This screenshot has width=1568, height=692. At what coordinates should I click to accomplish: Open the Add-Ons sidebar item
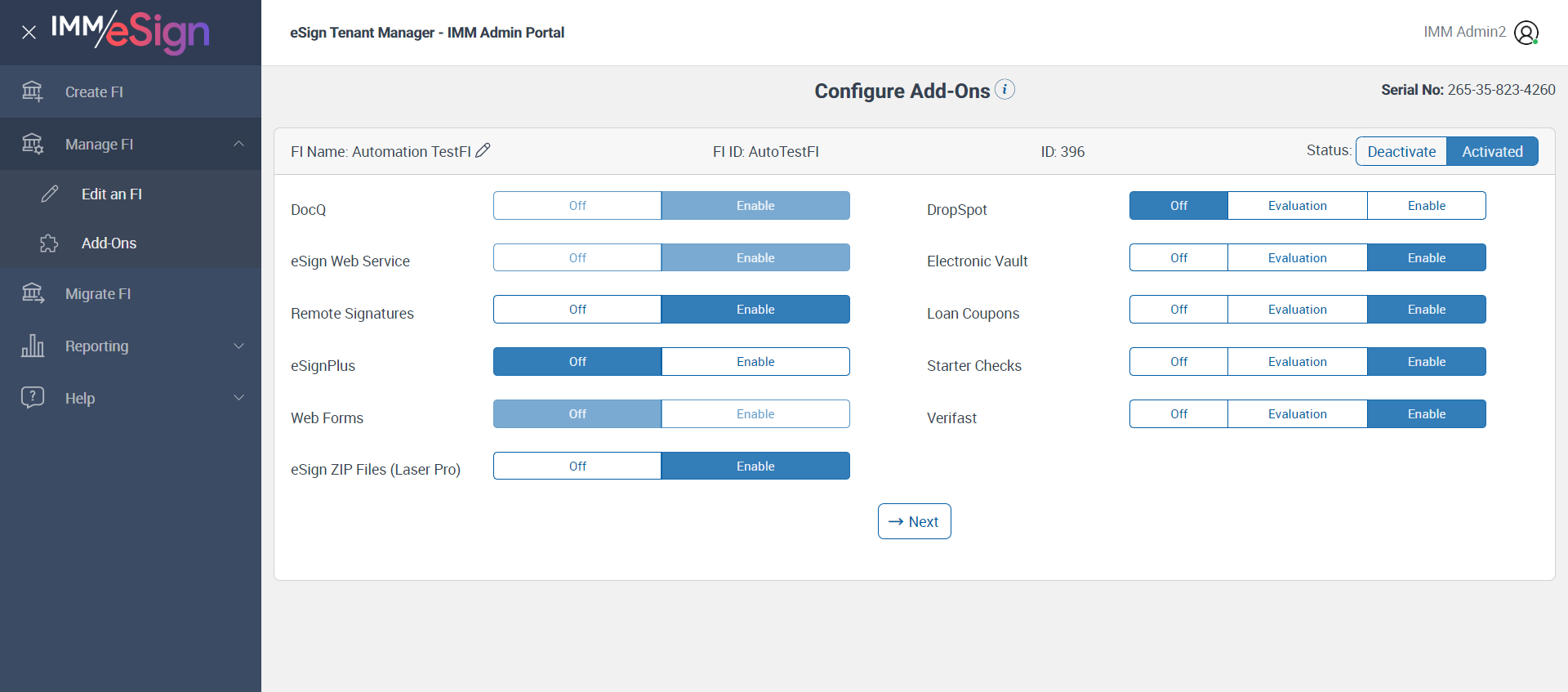click(x=109, y=243)
